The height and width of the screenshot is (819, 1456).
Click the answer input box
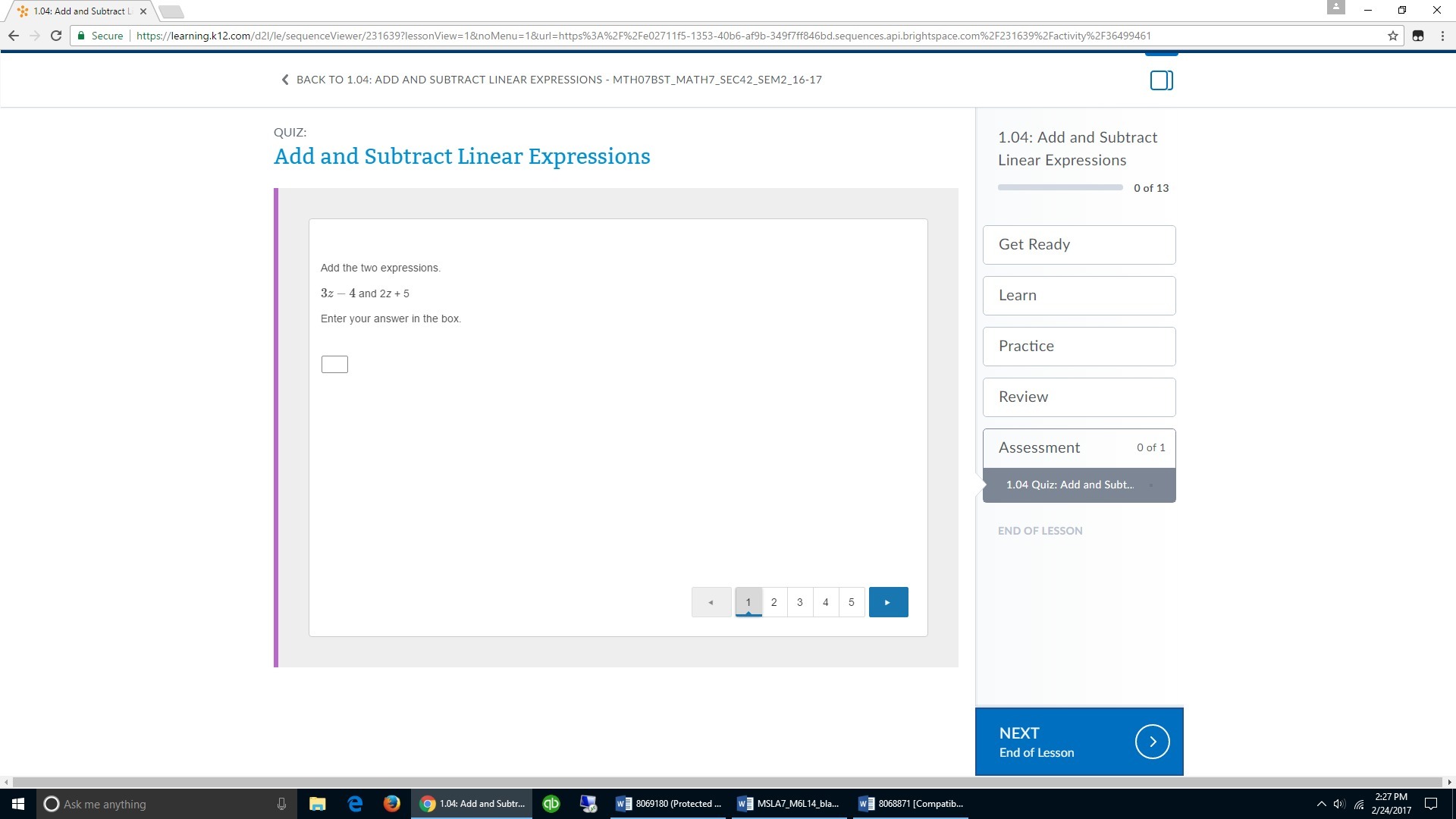point(334,365)
